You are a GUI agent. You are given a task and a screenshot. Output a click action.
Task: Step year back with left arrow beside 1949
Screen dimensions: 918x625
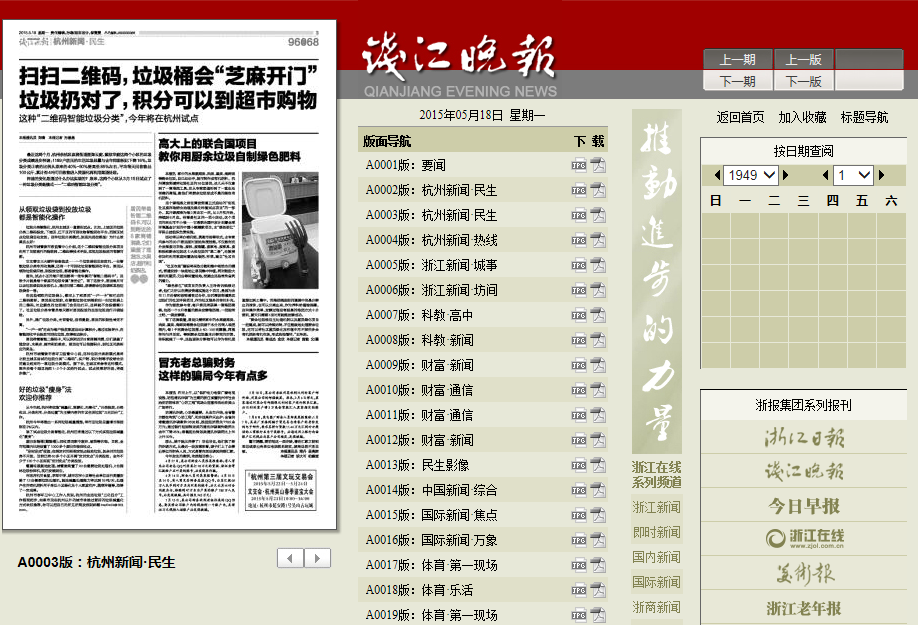pos(718,175)
